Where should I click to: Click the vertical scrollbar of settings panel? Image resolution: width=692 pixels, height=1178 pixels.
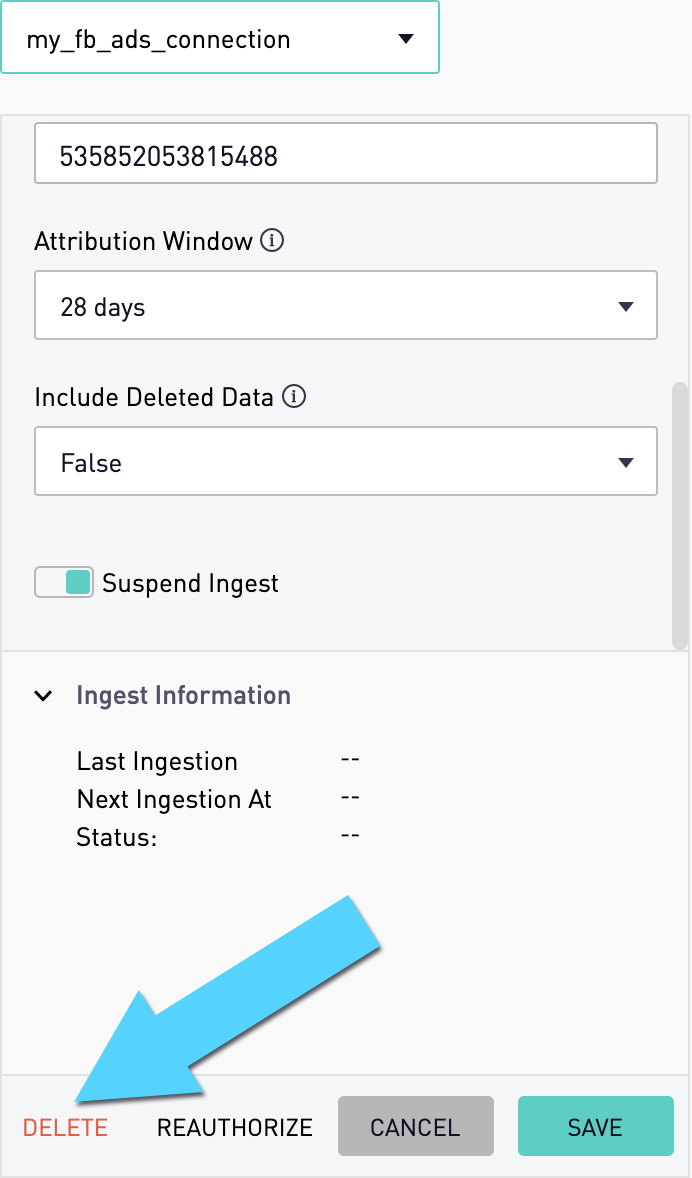click(x=680, y=515)
